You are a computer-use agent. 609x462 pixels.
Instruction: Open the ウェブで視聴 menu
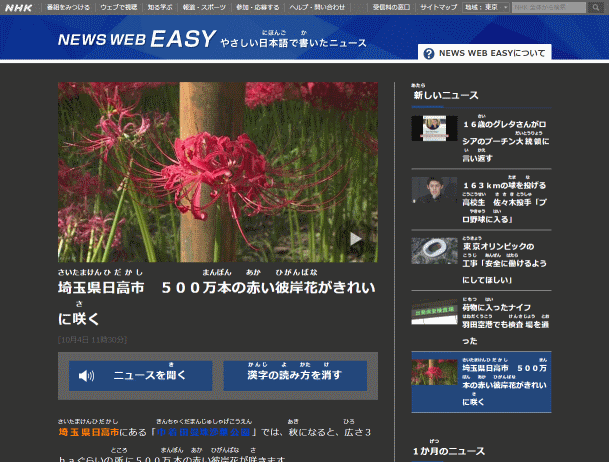(x=118, y=7)
